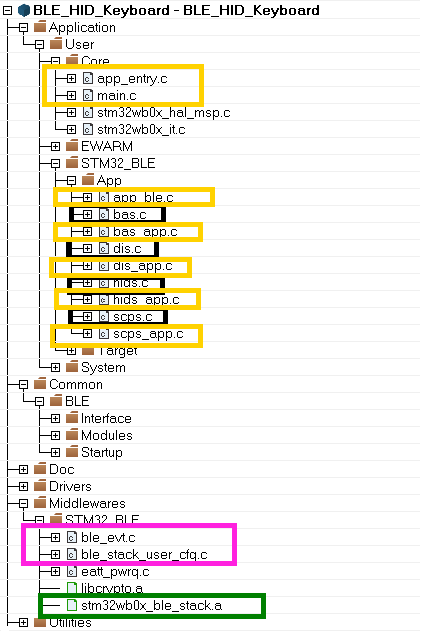Click the Interface folder icon
This screenshot has width=431, height=641.
point(72,418)
